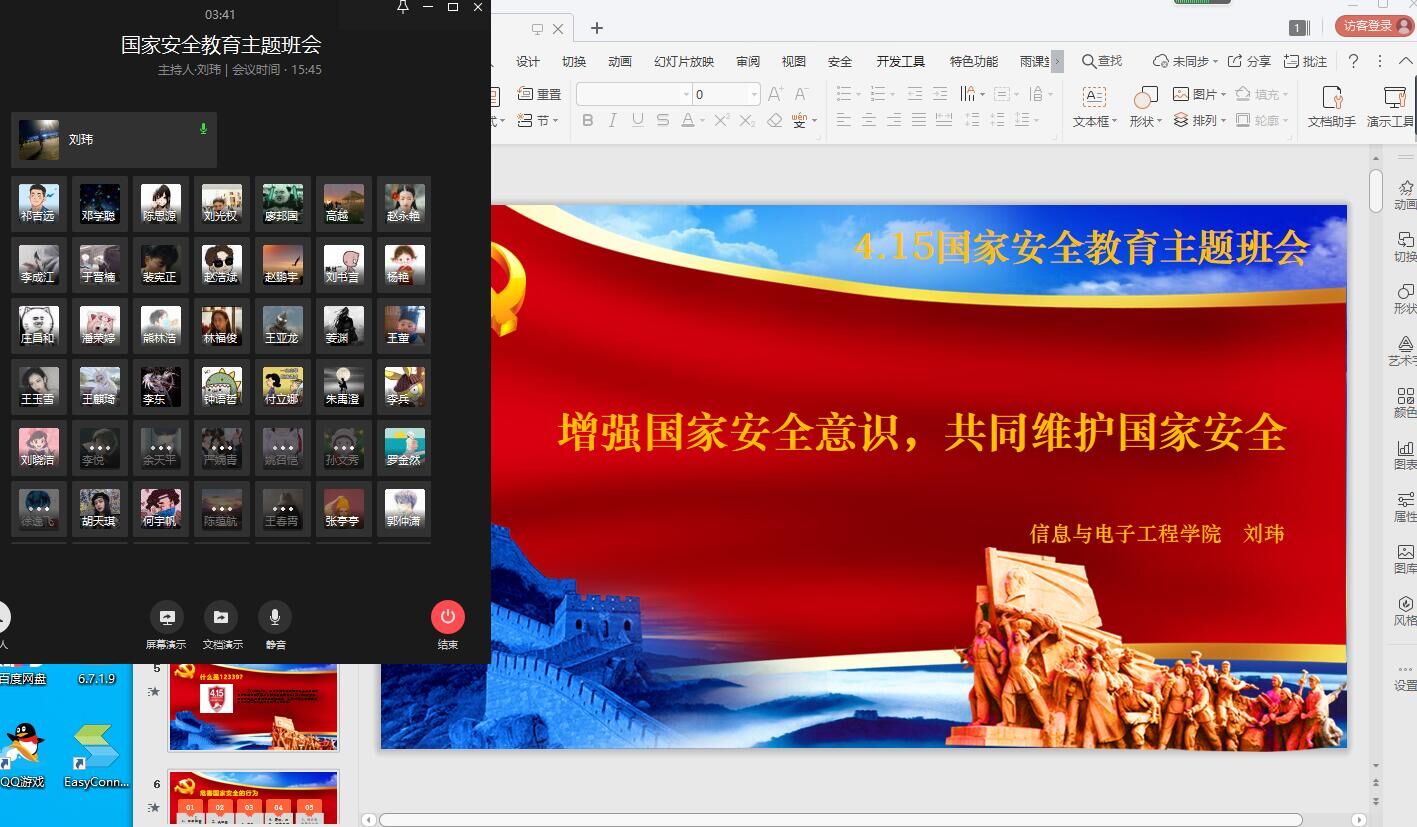
Task: Click the 演示工具 presentation tools icon
Action: [1392, 105]
